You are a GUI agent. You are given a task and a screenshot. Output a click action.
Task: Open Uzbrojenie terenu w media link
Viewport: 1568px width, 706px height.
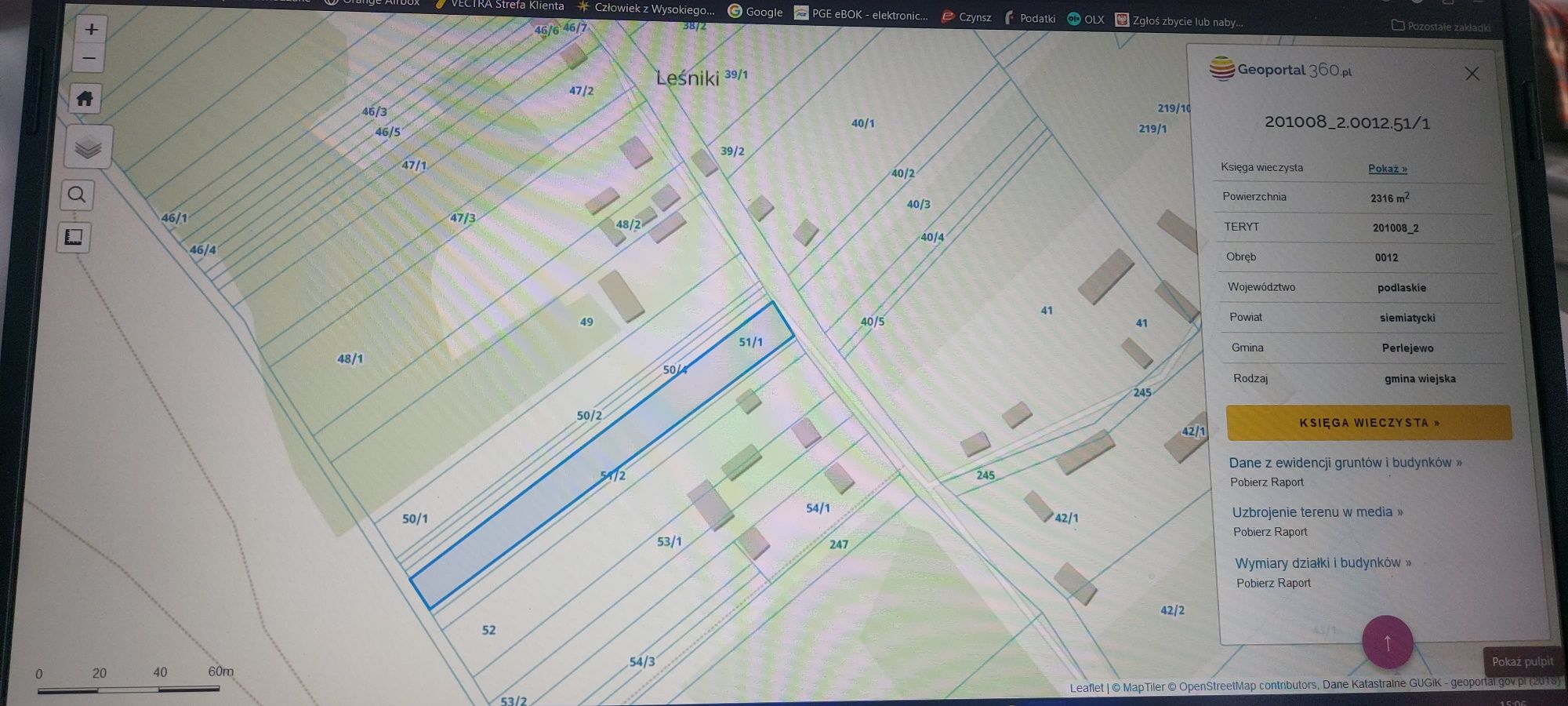[x=1317, y=512]
